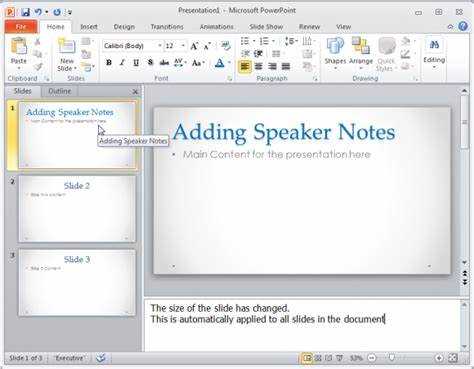This screenshot has width=474, height=369.
Task: Start Slide Show from status bar
Action: [x=339, y=358]
